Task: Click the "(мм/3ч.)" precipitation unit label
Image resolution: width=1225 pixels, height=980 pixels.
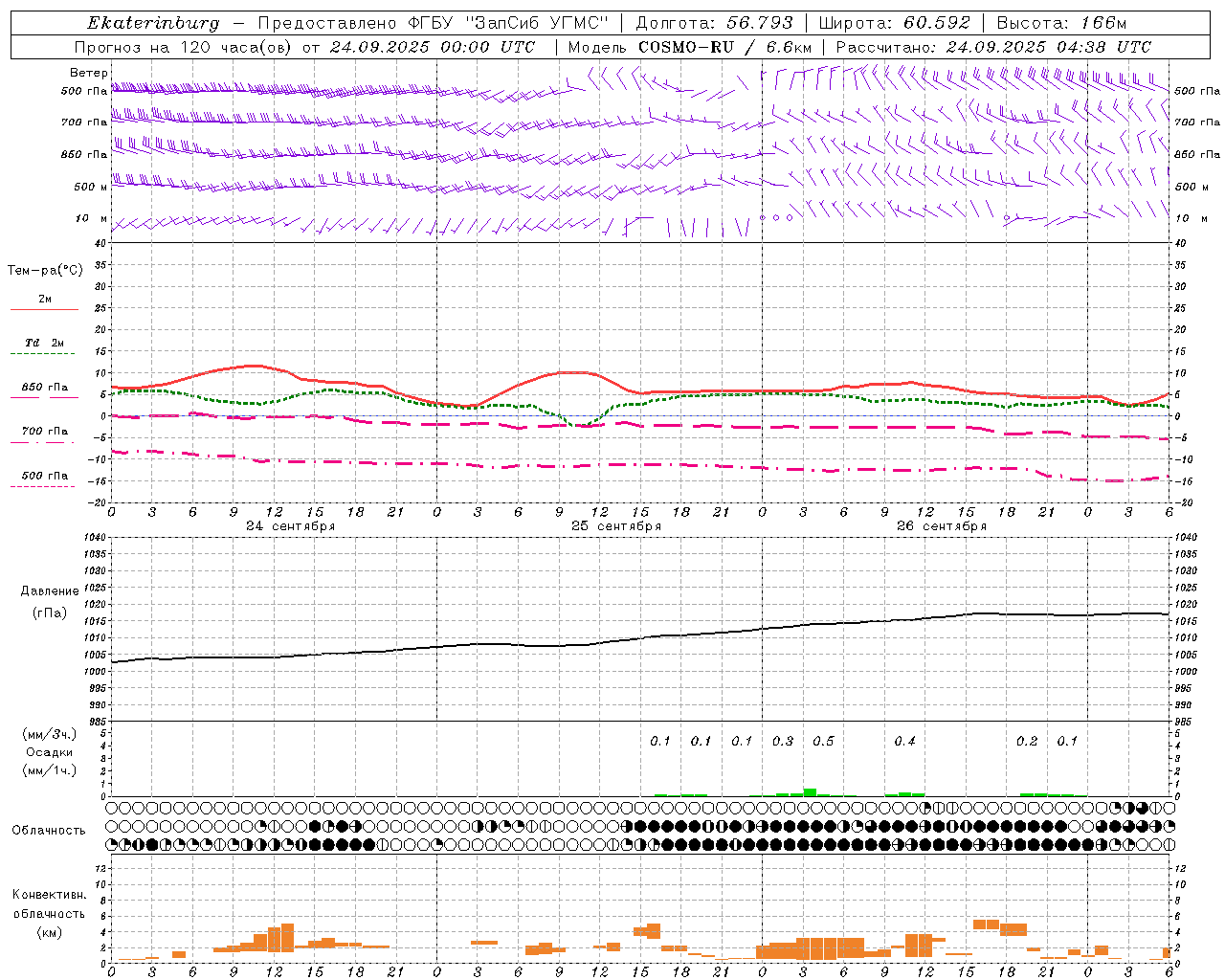Action: click(50, 734)
